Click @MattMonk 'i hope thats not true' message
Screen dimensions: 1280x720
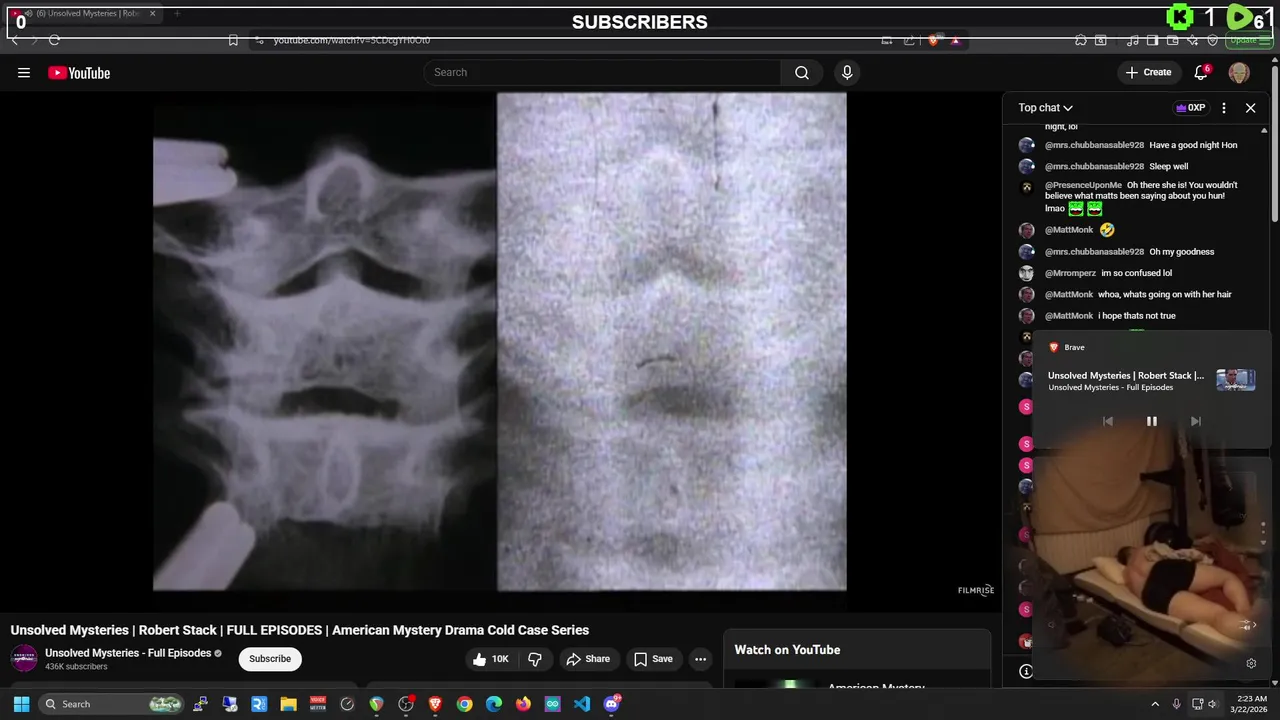click(1110, 316)
